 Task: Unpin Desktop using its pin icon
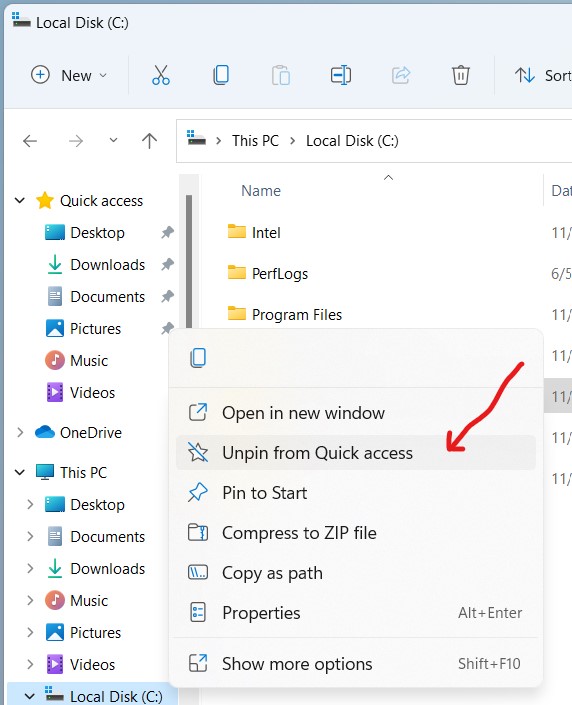tap(167, 232)
